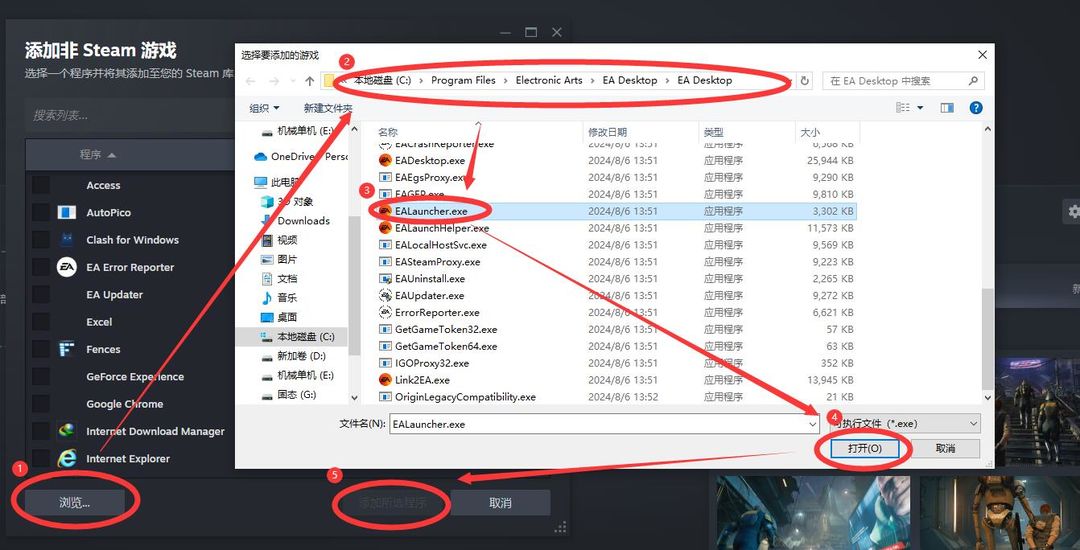Sort files by 大小 column

tap(810, 131)
